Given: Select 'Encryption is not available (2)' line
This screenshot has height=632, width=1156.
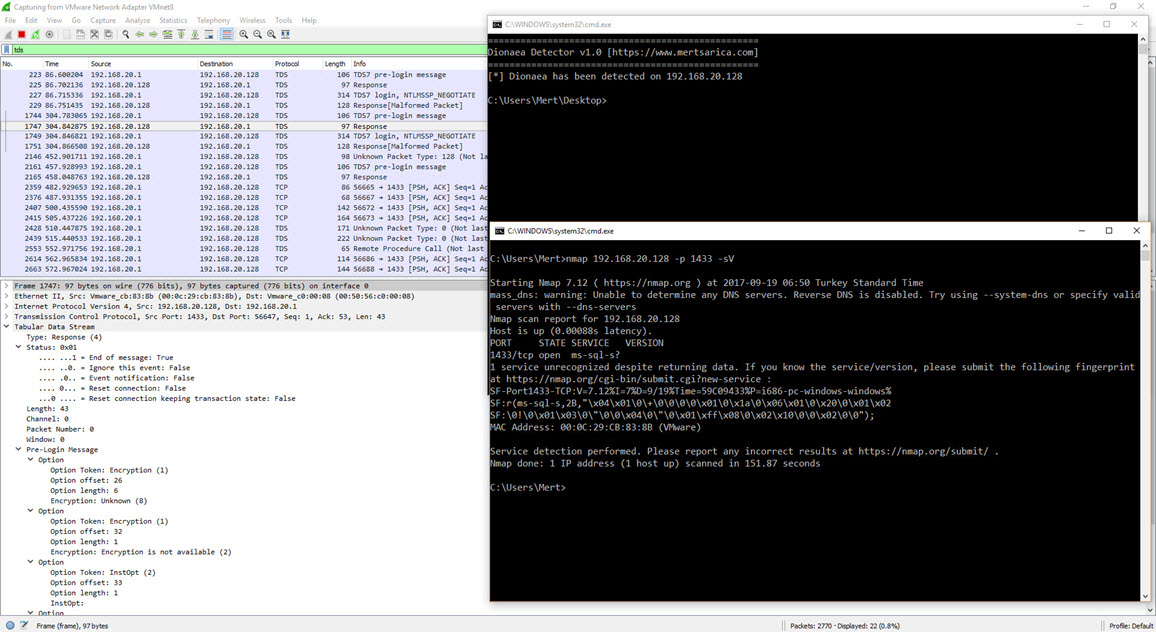Looking at the screenshot, I should (141, 552).
